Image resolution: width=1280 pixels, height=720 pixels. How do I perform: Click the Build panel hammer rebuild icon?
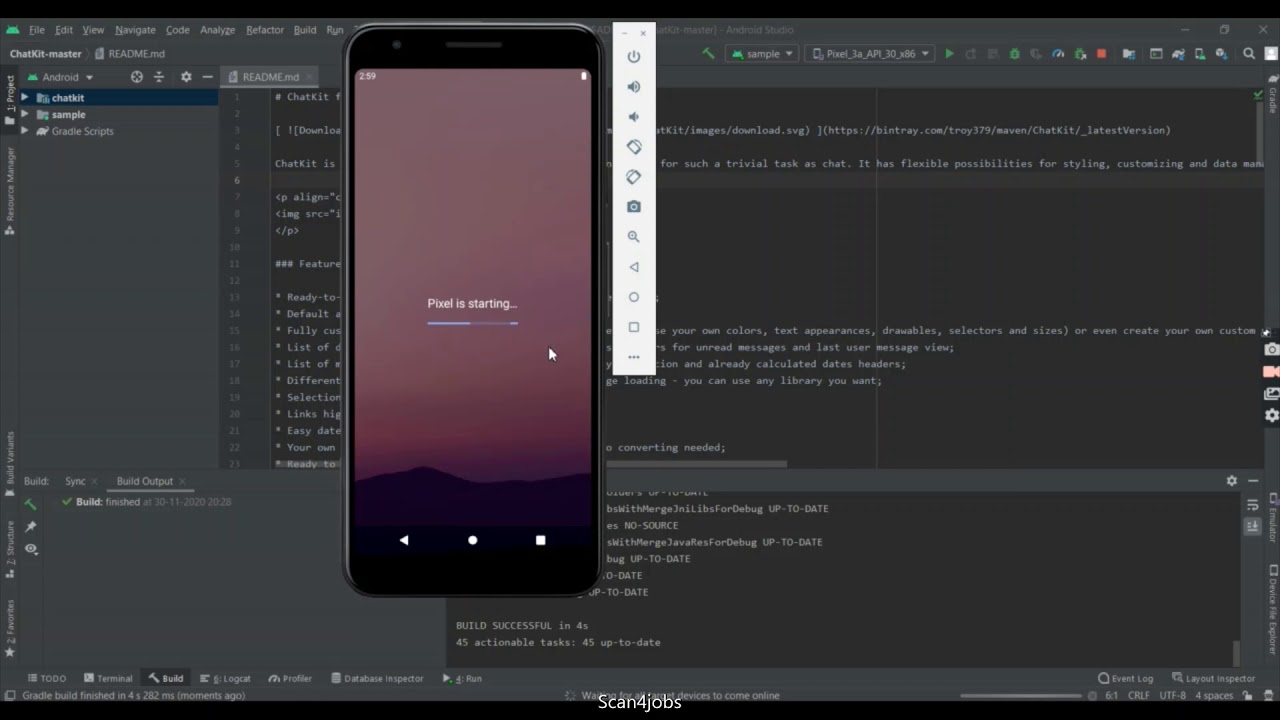(31, 504)
